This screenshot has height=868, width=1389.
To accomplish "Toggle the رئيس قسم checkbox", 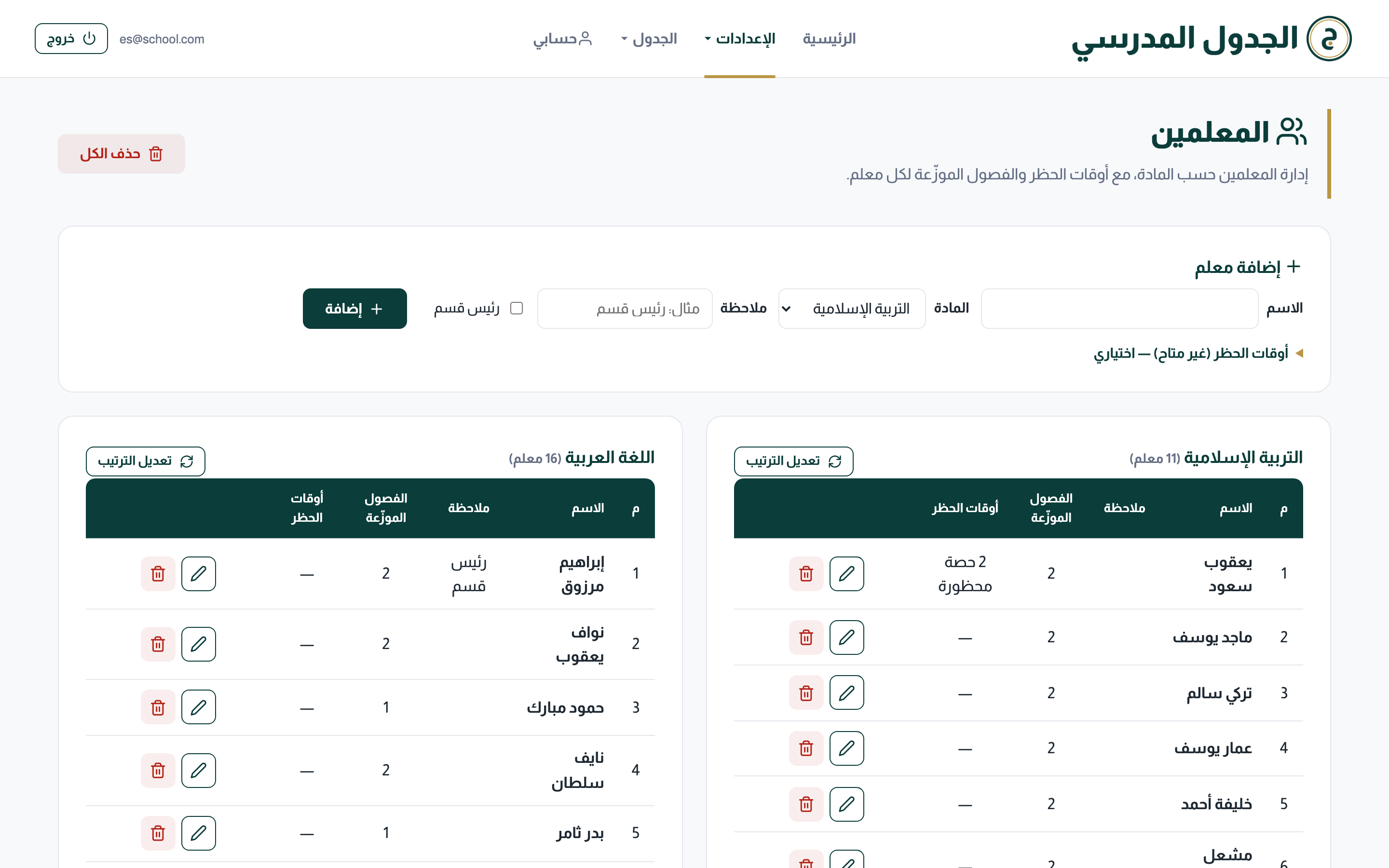I will click(x=517, y=308).
